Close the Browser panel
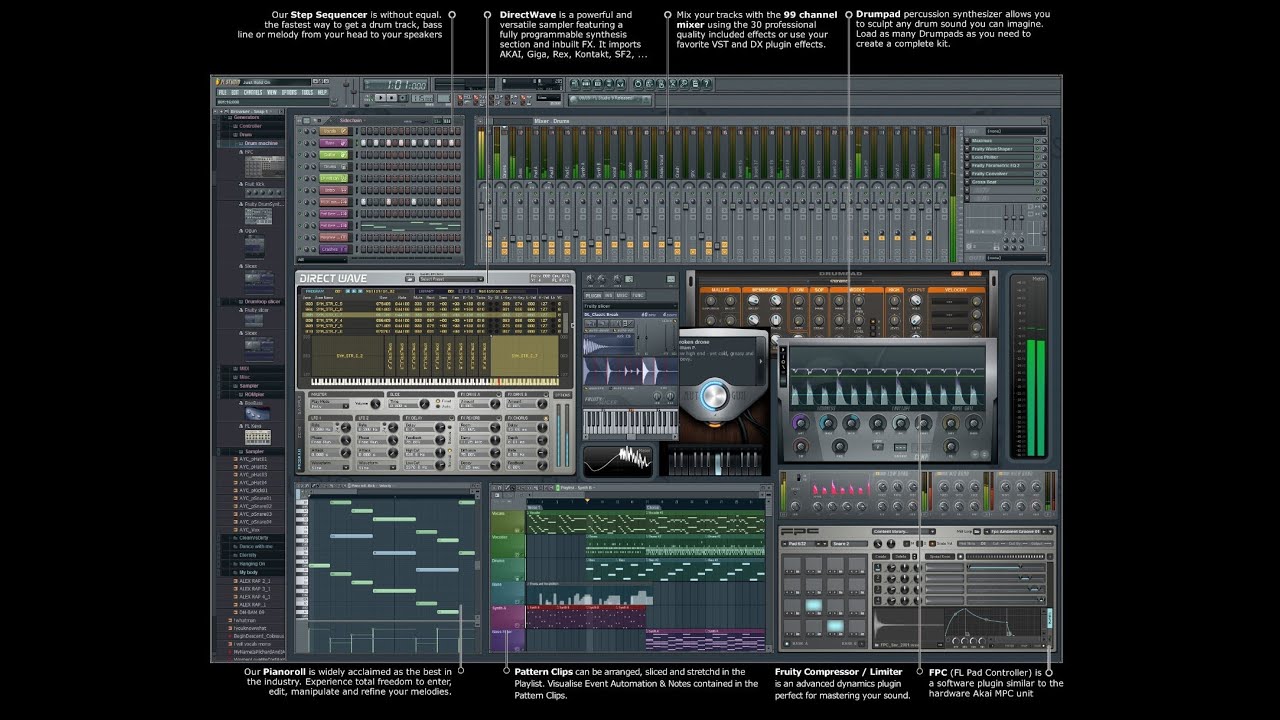 point(281,111)
